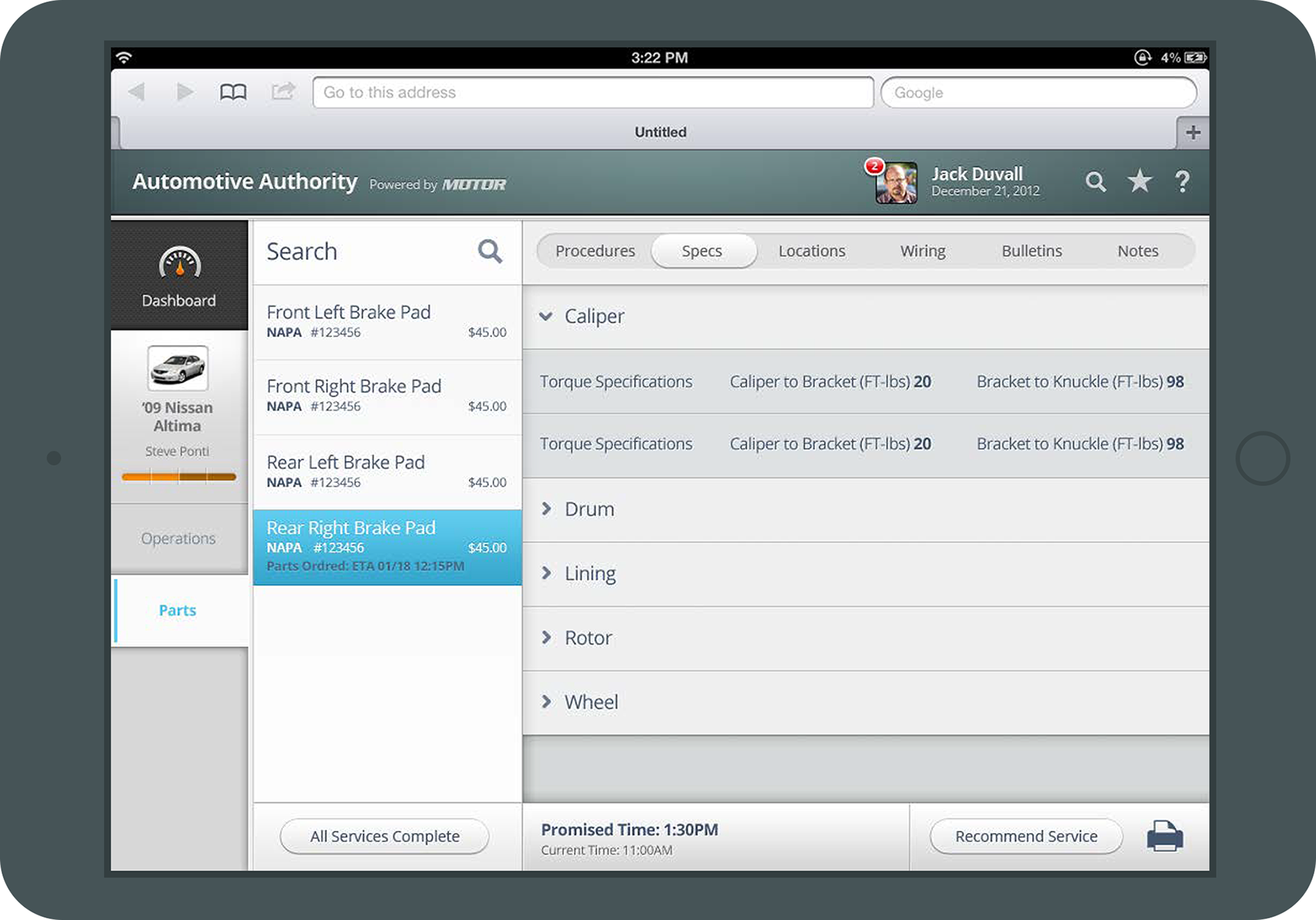This screenshot has height=920, width=1316.
Task: Click the orange job progress bar
Action: [179, 477]
